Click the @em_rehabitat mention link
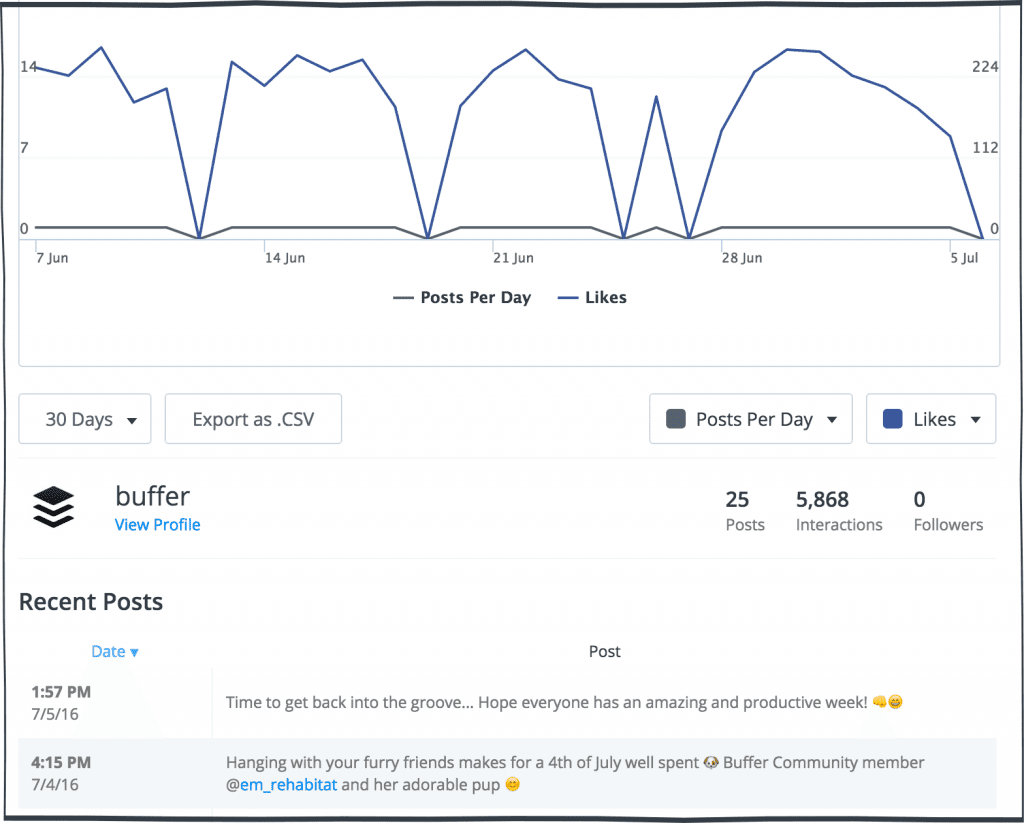Image resolution: width=1024 pixels, height=823 pixels. coord(284,785)
